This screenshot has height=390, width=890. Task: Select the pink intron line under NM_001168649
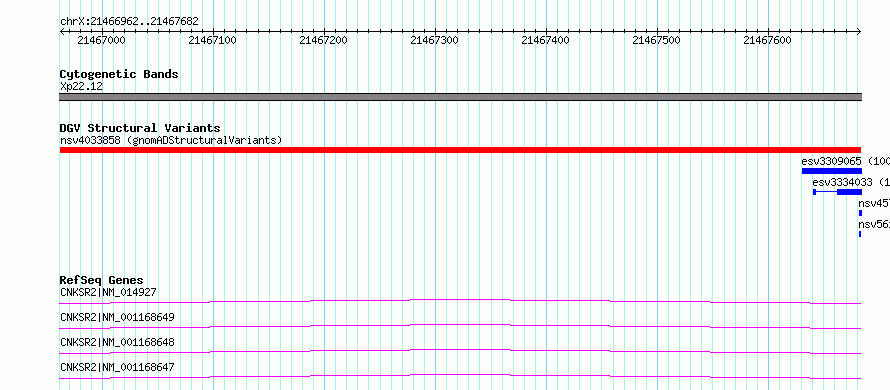point(460,326)
